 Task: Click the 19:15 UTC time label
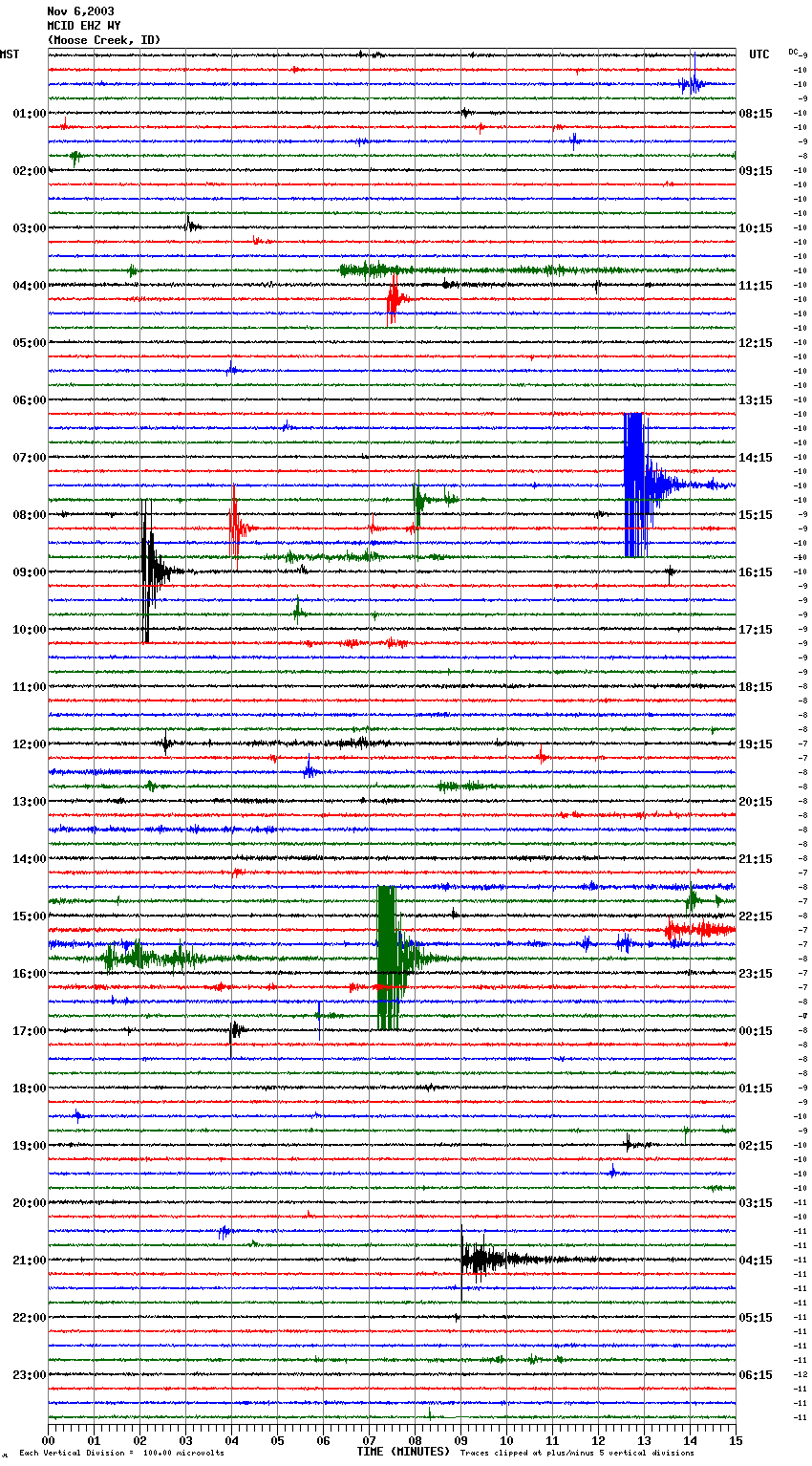click(x=756, y=744)
